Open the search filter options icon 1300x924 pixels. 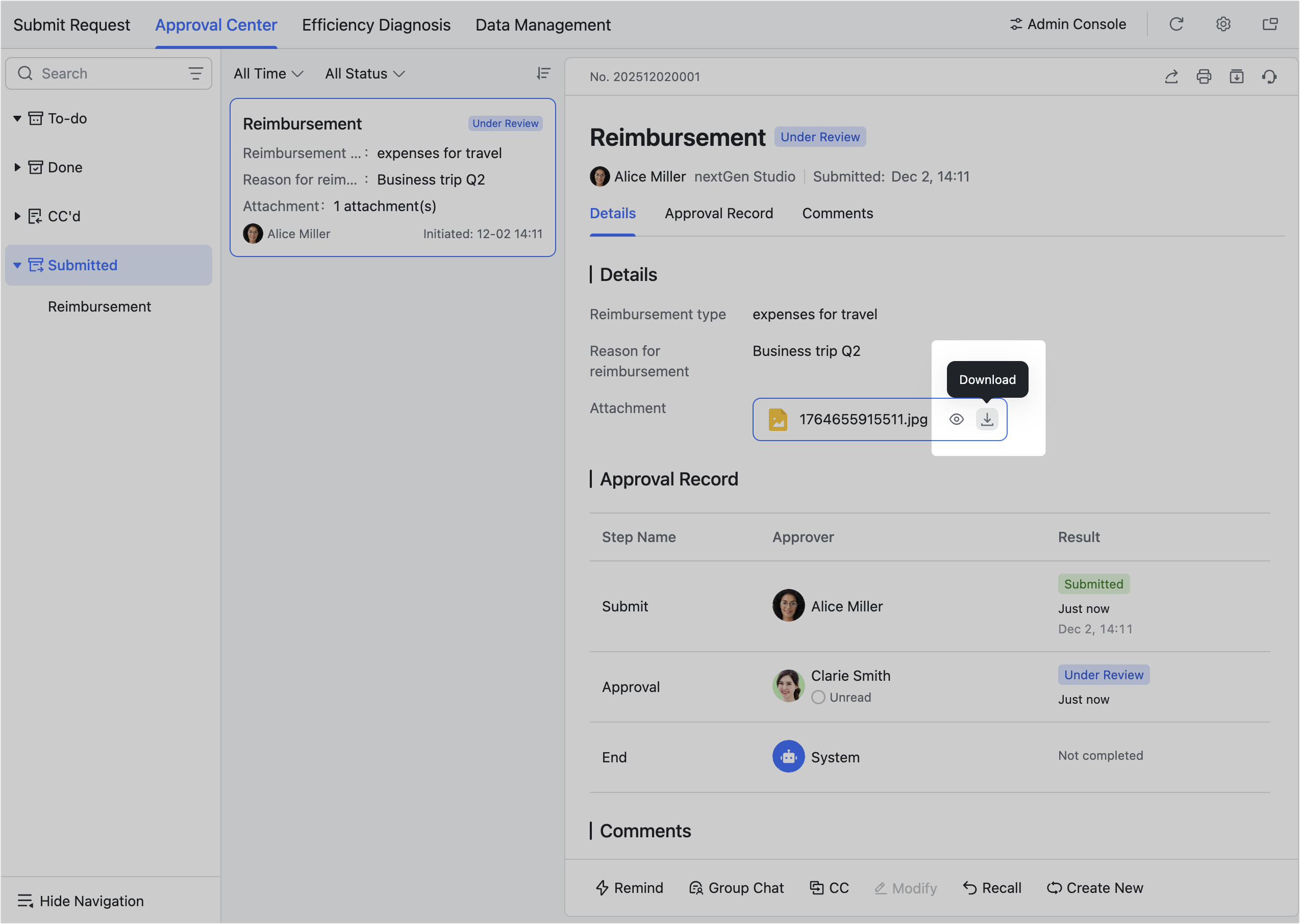coord(195,73)
